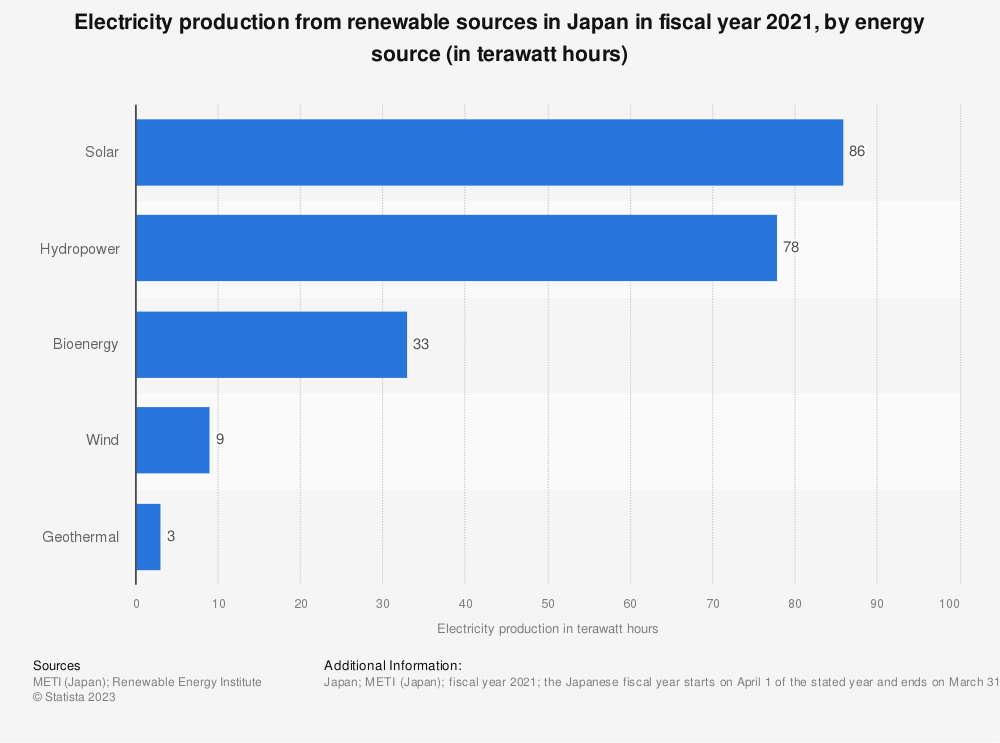The image size is (1000, 743).
Task: Click the Solar category label
Action: [101, 152]
